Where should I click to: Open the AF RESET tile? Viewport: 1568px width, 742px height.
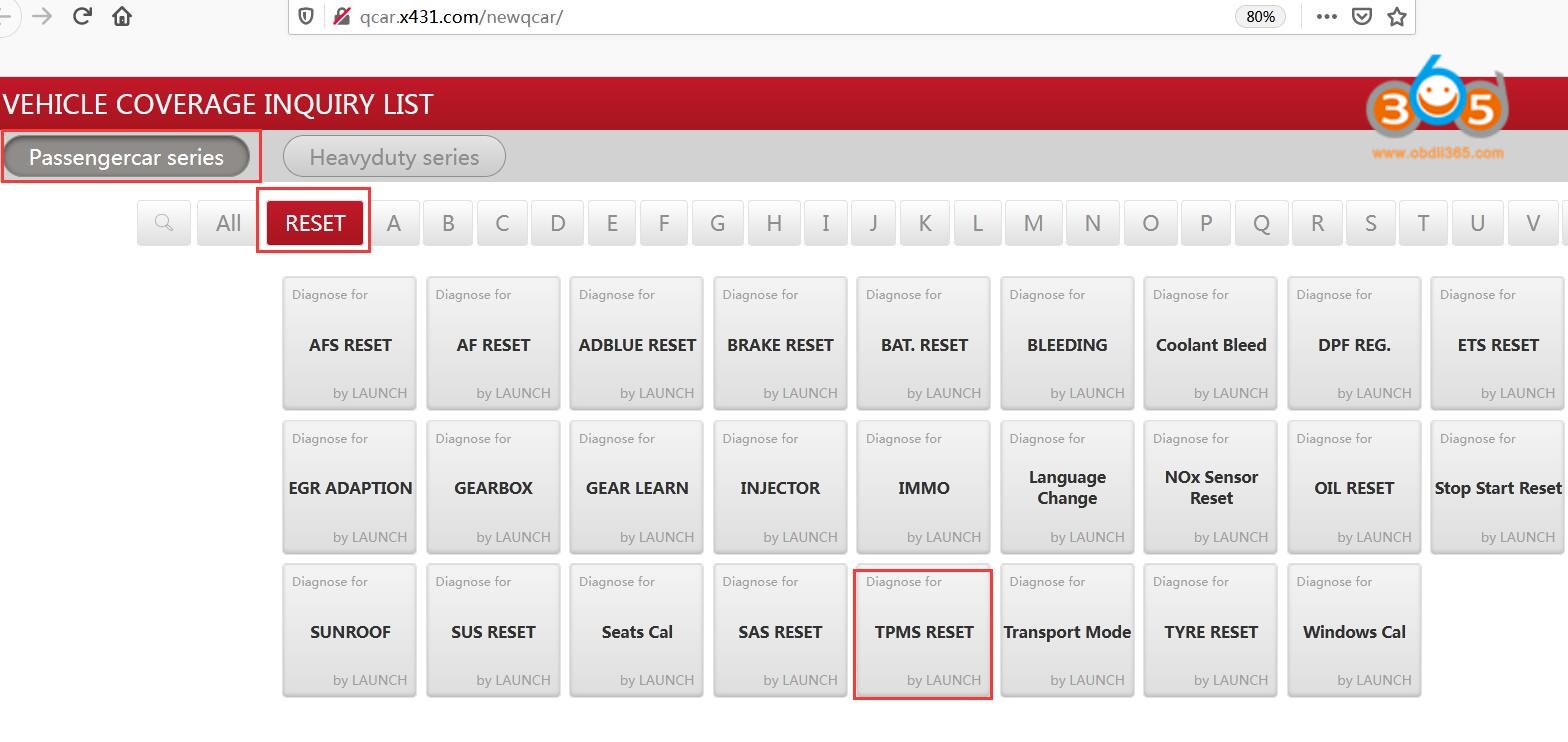[x=493, y=344]
